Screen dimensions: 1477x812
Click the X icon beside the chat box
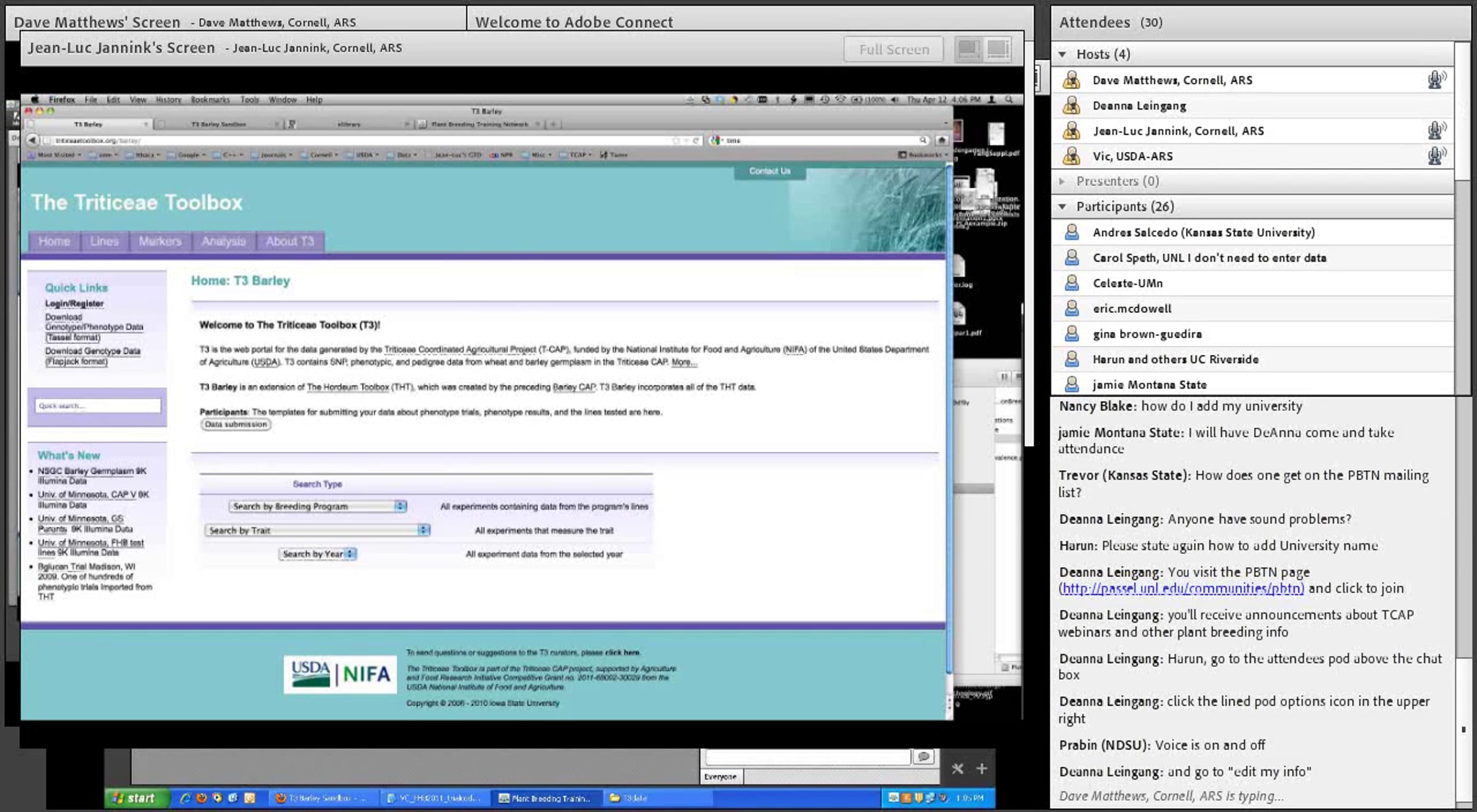(x=958, y=768)
